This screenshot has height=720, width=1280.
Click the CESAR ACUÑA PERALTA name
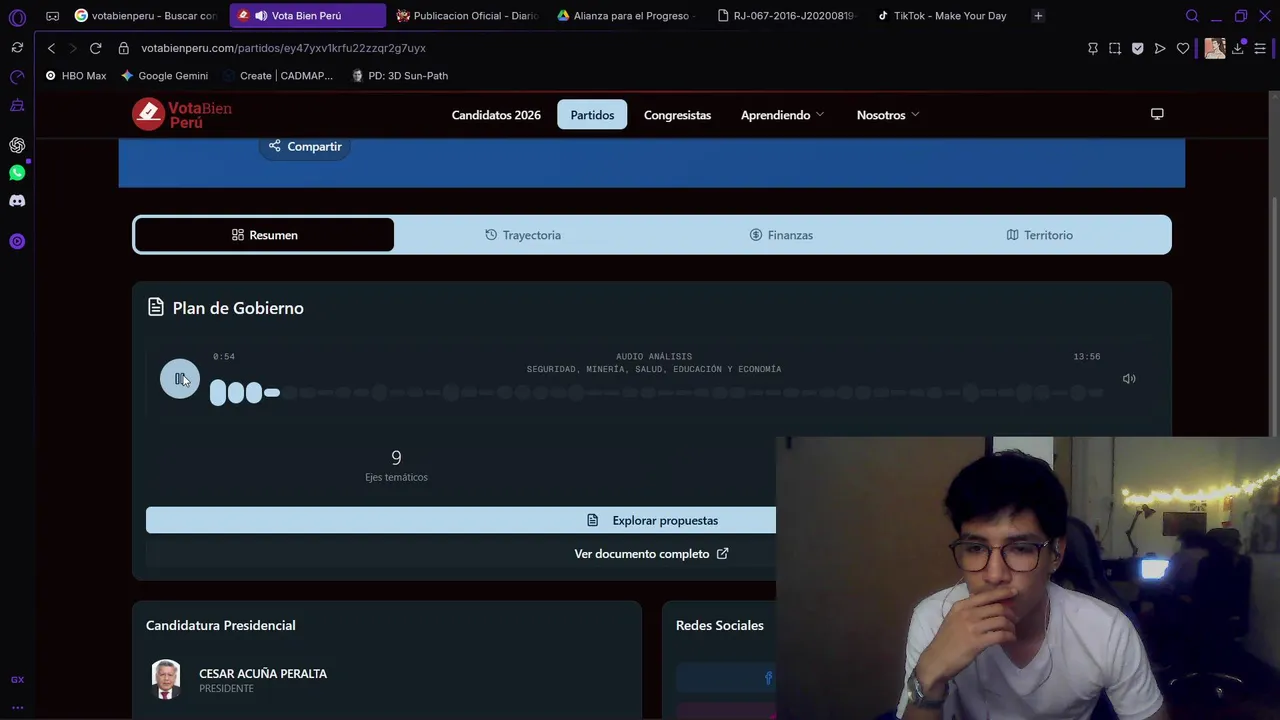(263, 673)
